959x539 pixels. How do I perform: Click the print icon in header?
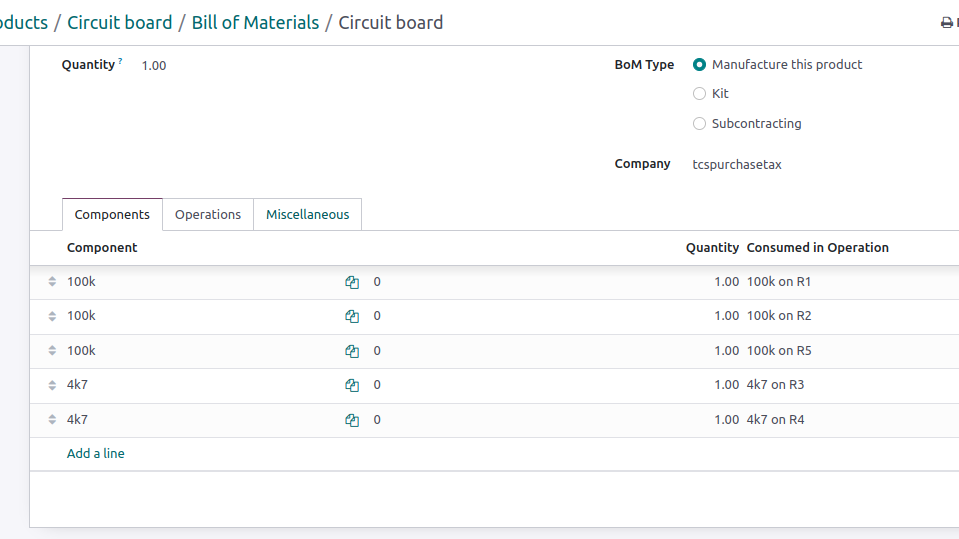pos(946,23)
